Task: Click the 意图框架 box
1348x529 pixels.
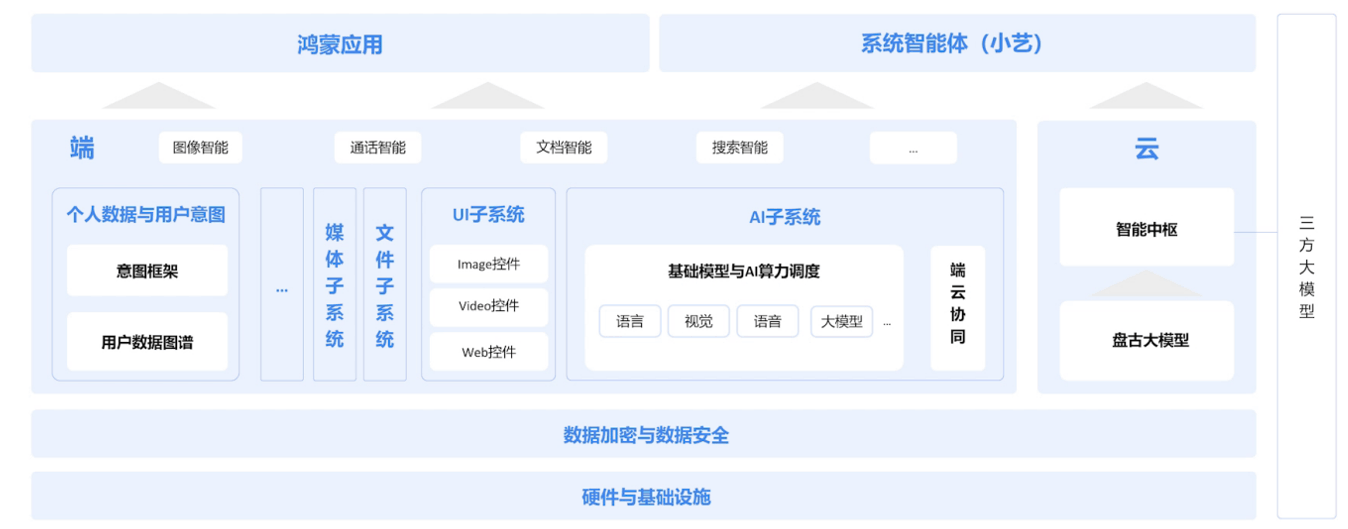Action: (147, 271)
